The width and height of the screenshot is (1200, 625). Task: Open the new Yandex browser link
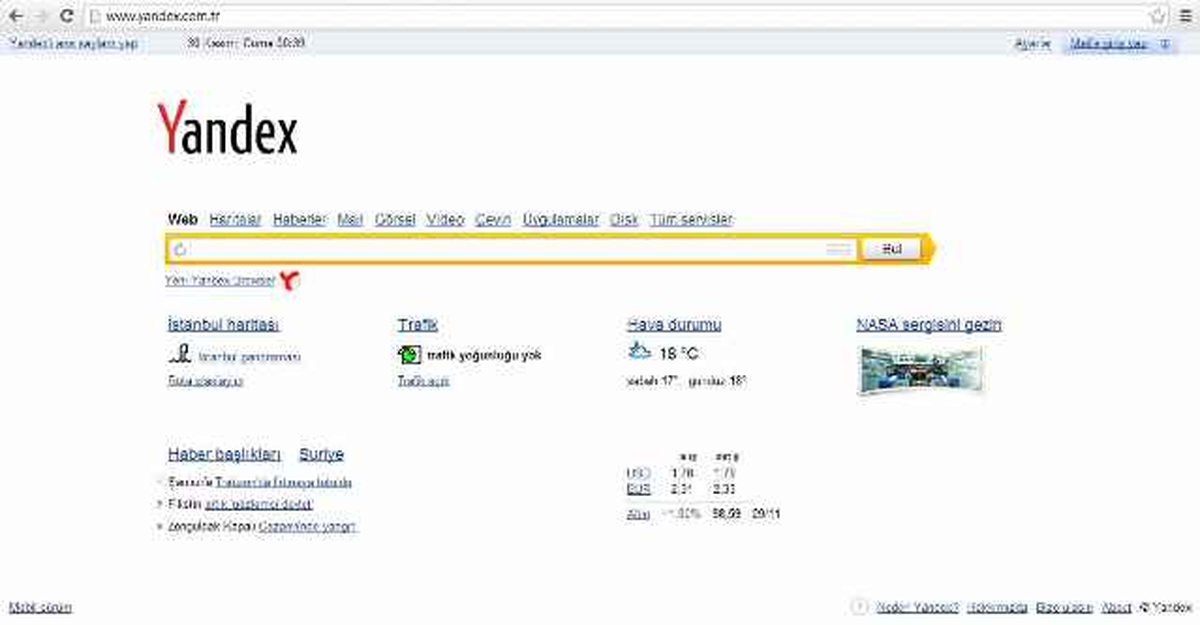click(x=220, y=281)
